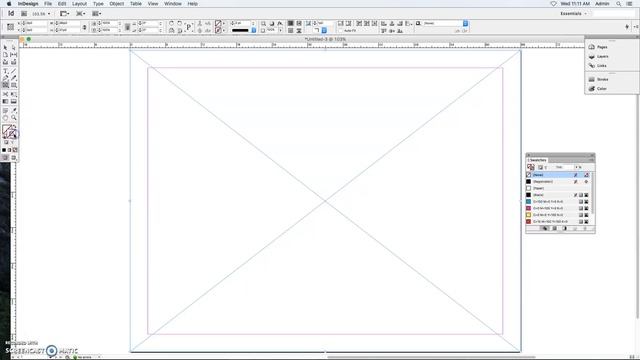Open the Layout menu
This screenshot has width=640, height=360.
[x=79, y=4]
